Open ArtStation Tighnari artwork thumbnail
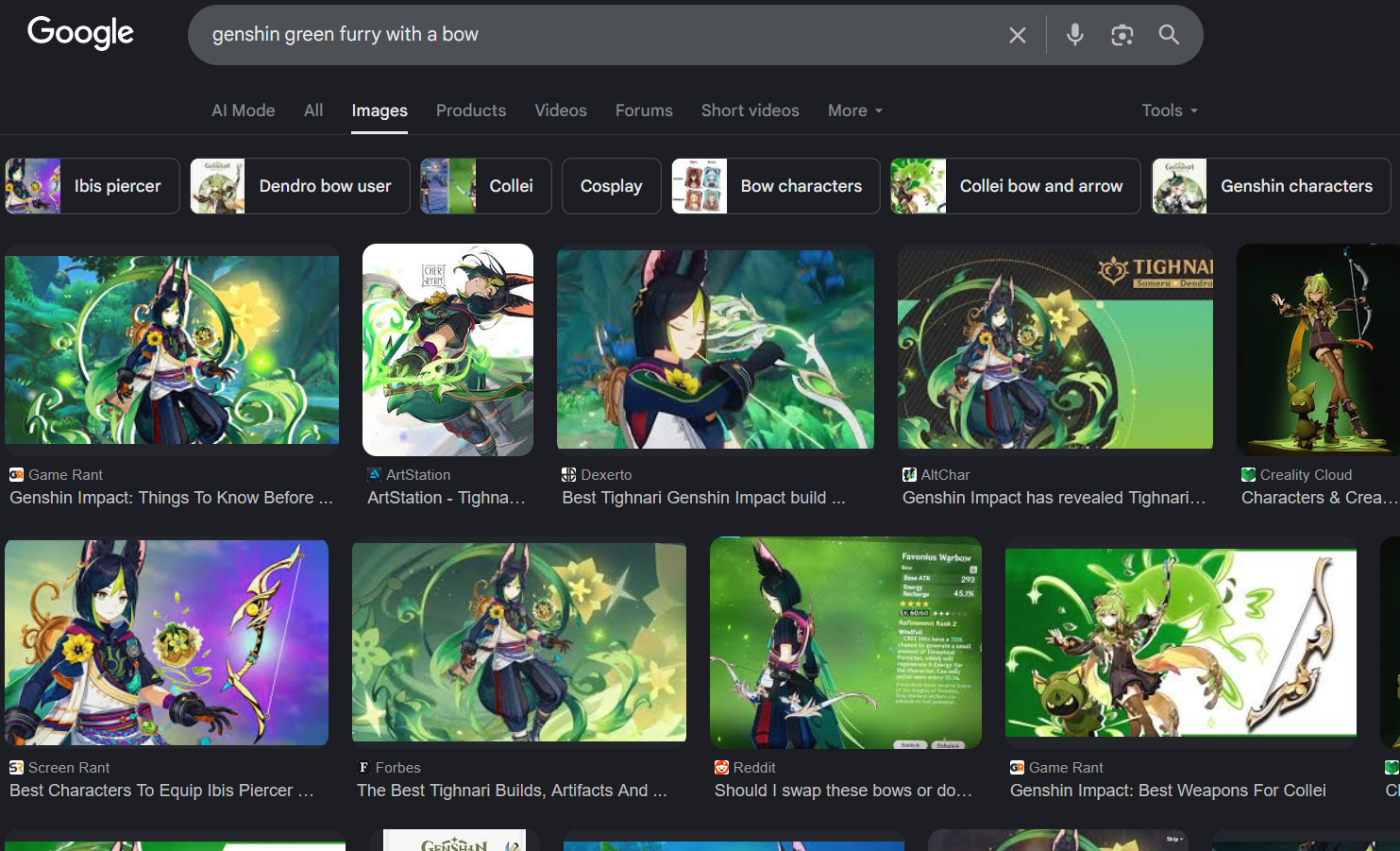This screenshot has width=1400, height=851. click(447, 349)
